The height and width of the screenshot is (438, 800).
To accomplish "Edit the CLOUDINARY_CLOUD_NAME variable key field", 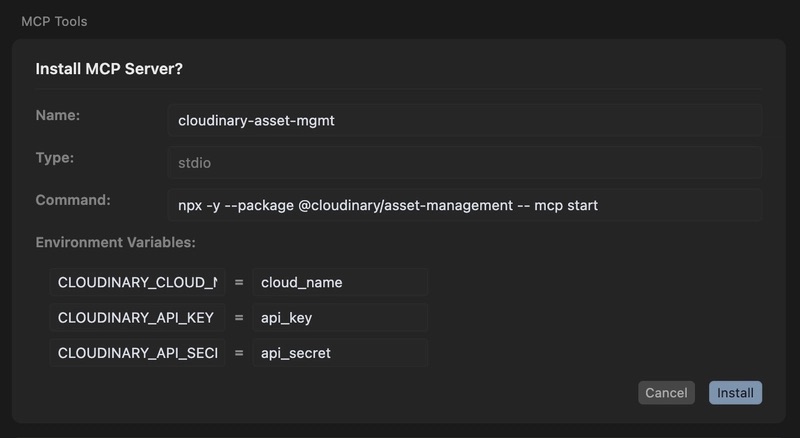I will 138,282.
